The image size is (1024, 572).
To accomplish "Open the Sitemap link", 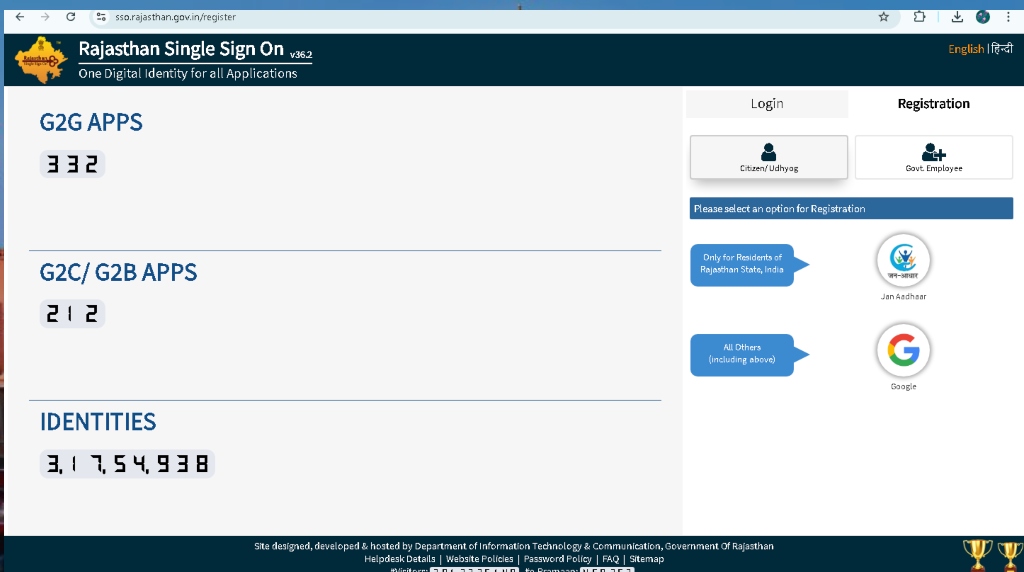I will pos(647,559).
